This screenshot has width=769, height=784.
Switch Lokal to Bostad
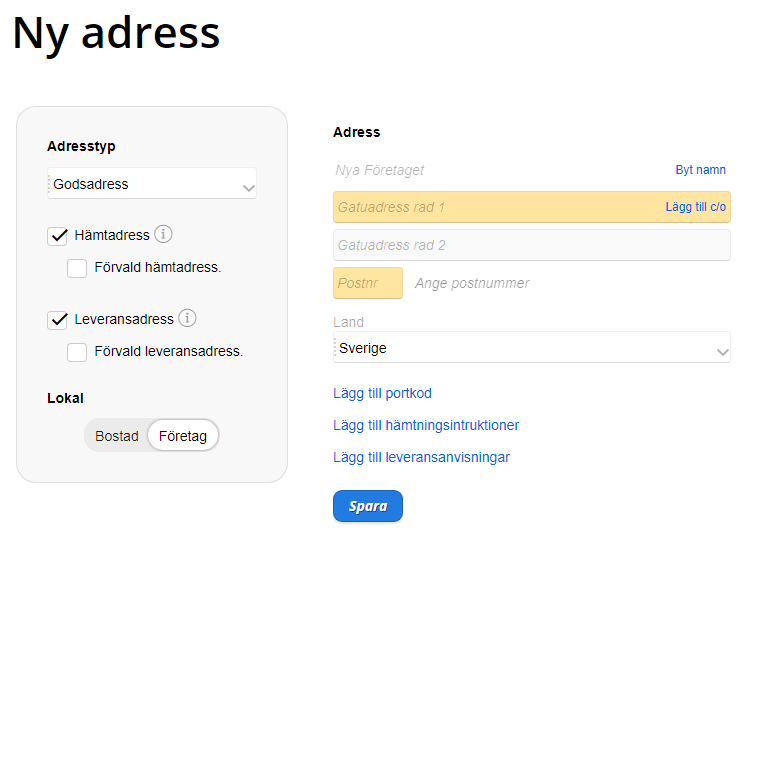(x=117, y=436)
